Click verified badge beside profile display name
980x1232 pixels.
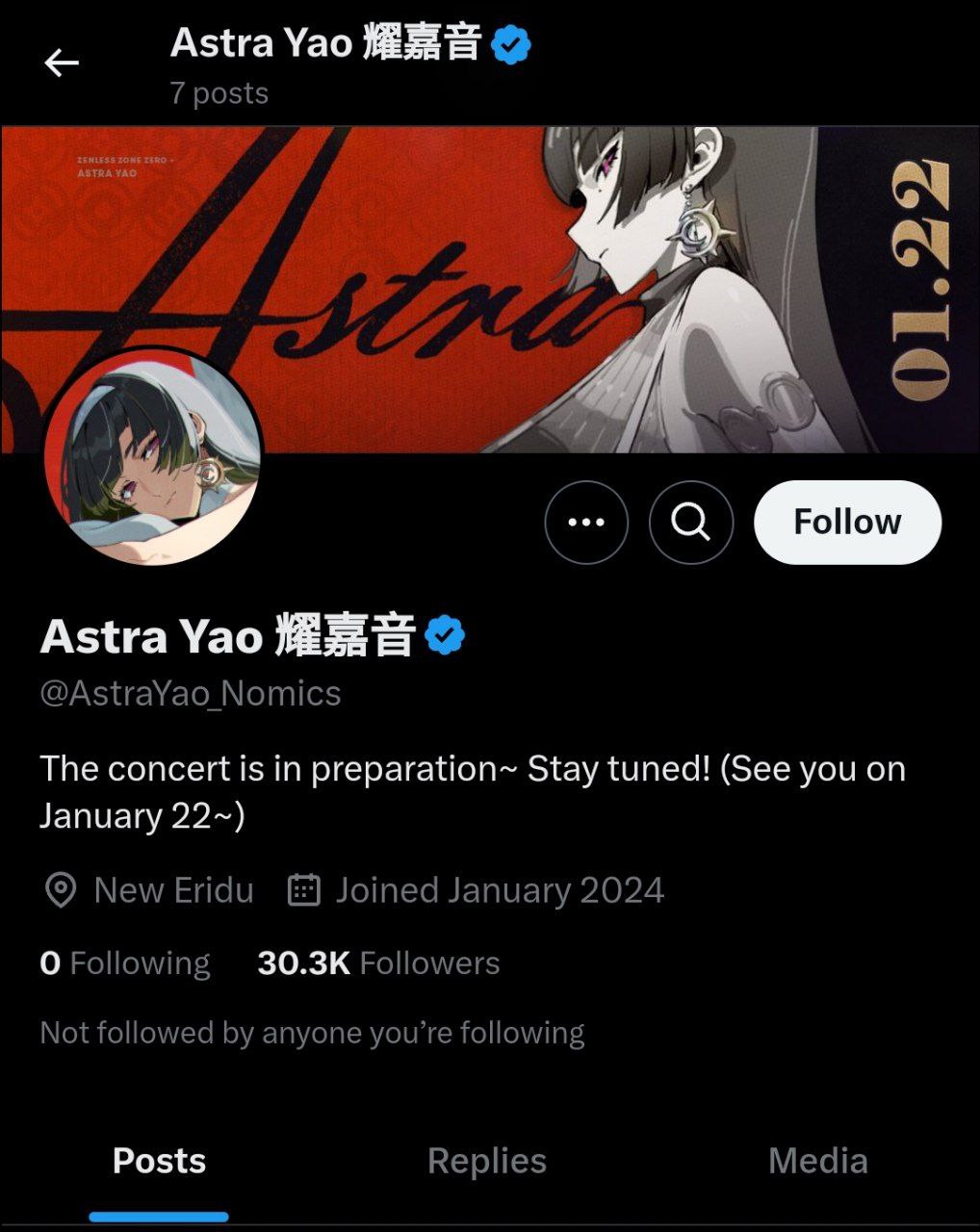[445, 635]
